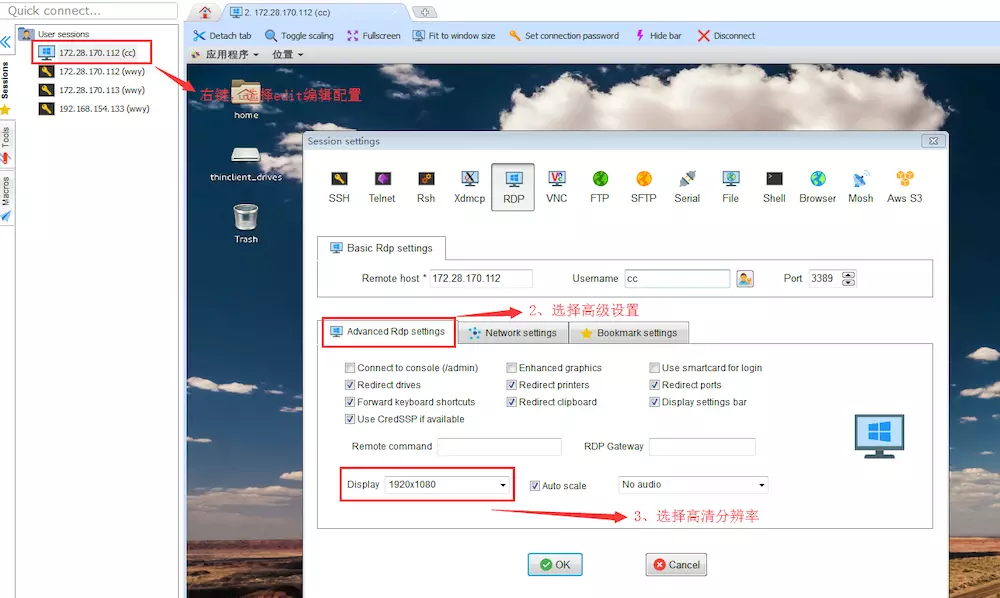Collapse the sidebar with double chevron
This screenshot has height=598, width=1000.
[6, 43]
